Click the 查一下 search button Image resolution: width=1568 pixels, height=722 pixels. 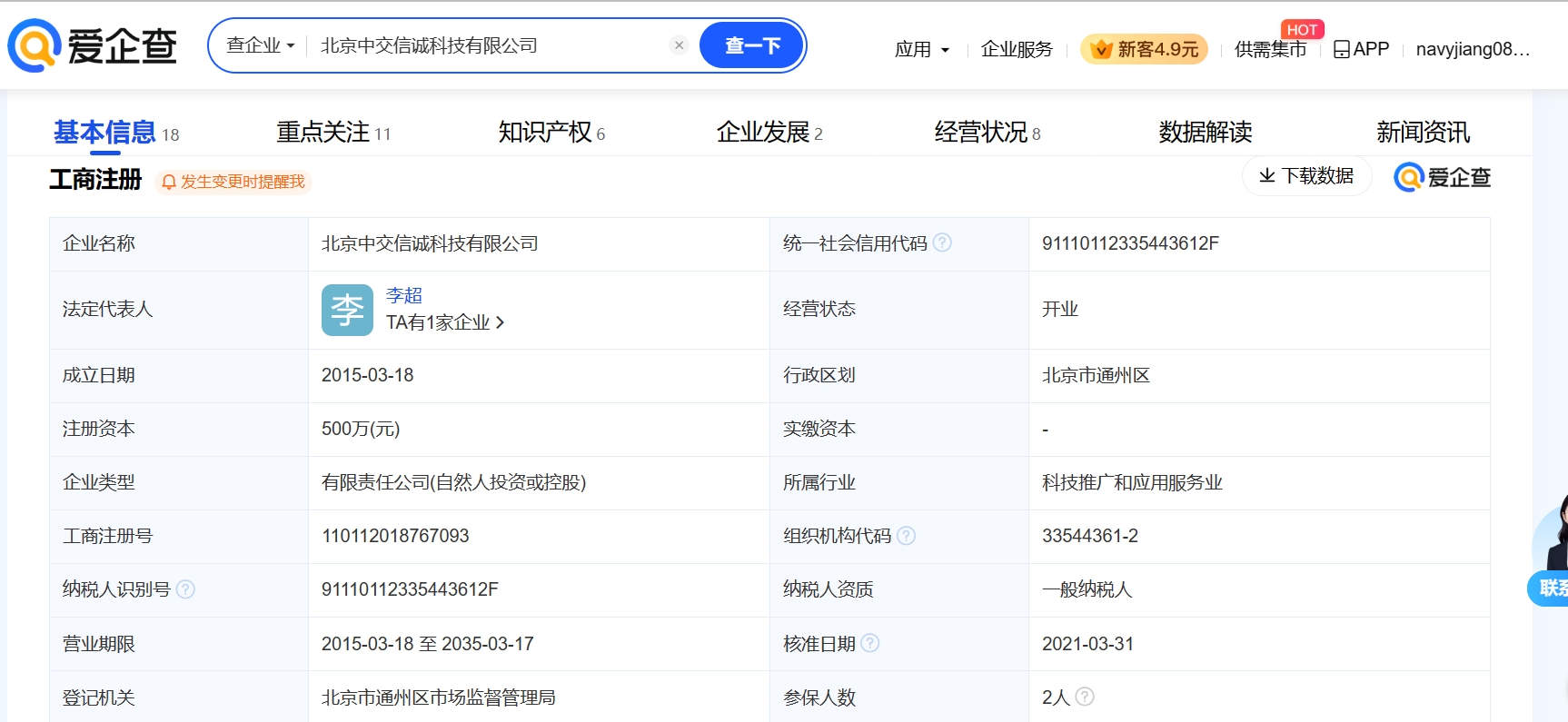pyautogui.click(x=751, y=45)
